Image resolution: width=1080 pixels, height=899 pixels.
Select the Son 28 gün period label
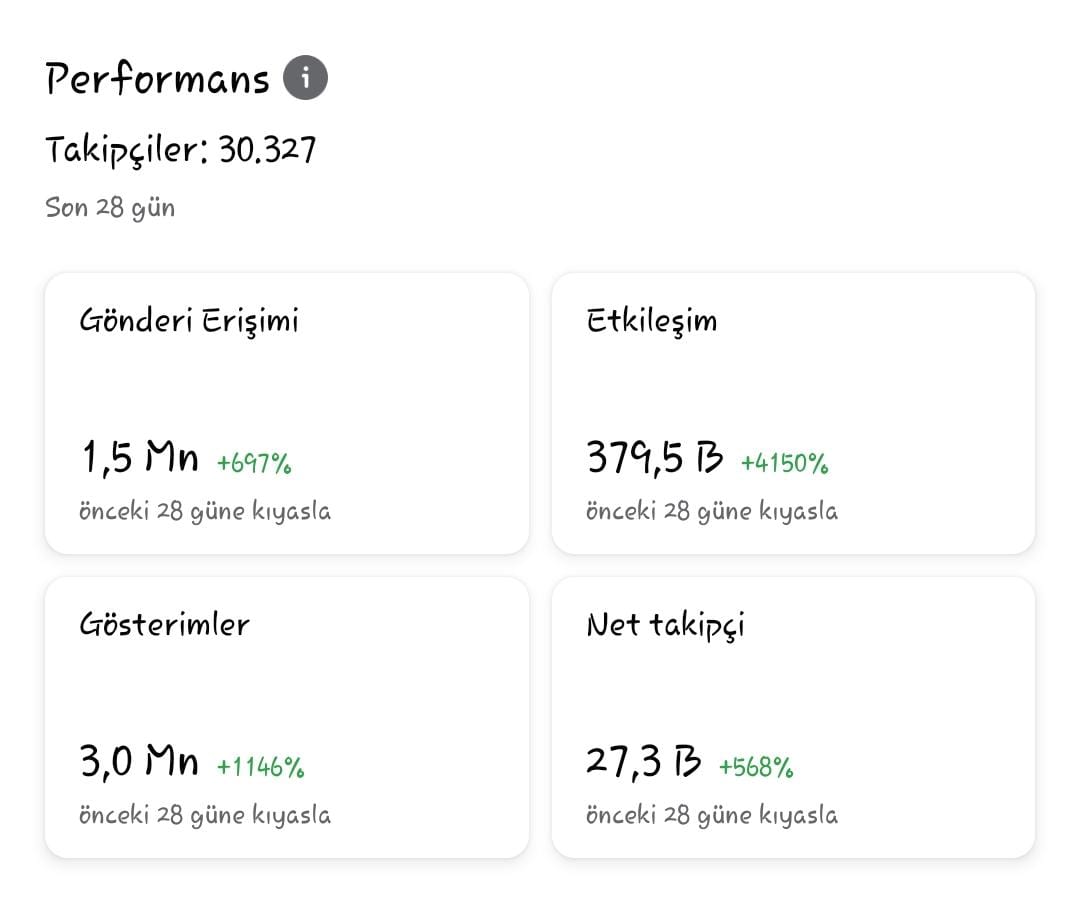point(110,208)
